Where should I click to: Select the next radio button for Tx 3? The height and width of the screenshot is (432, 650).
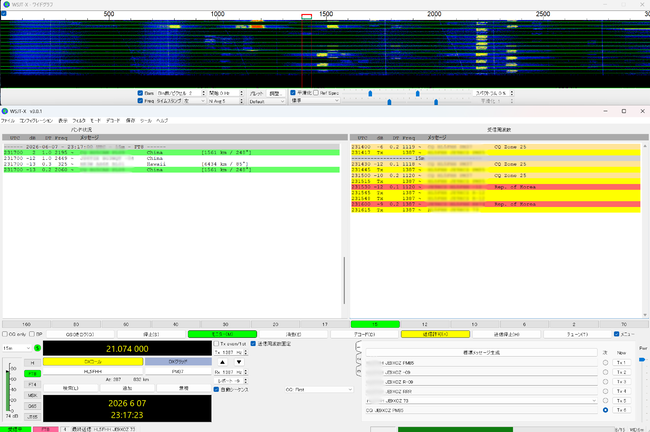click(605, 381)
